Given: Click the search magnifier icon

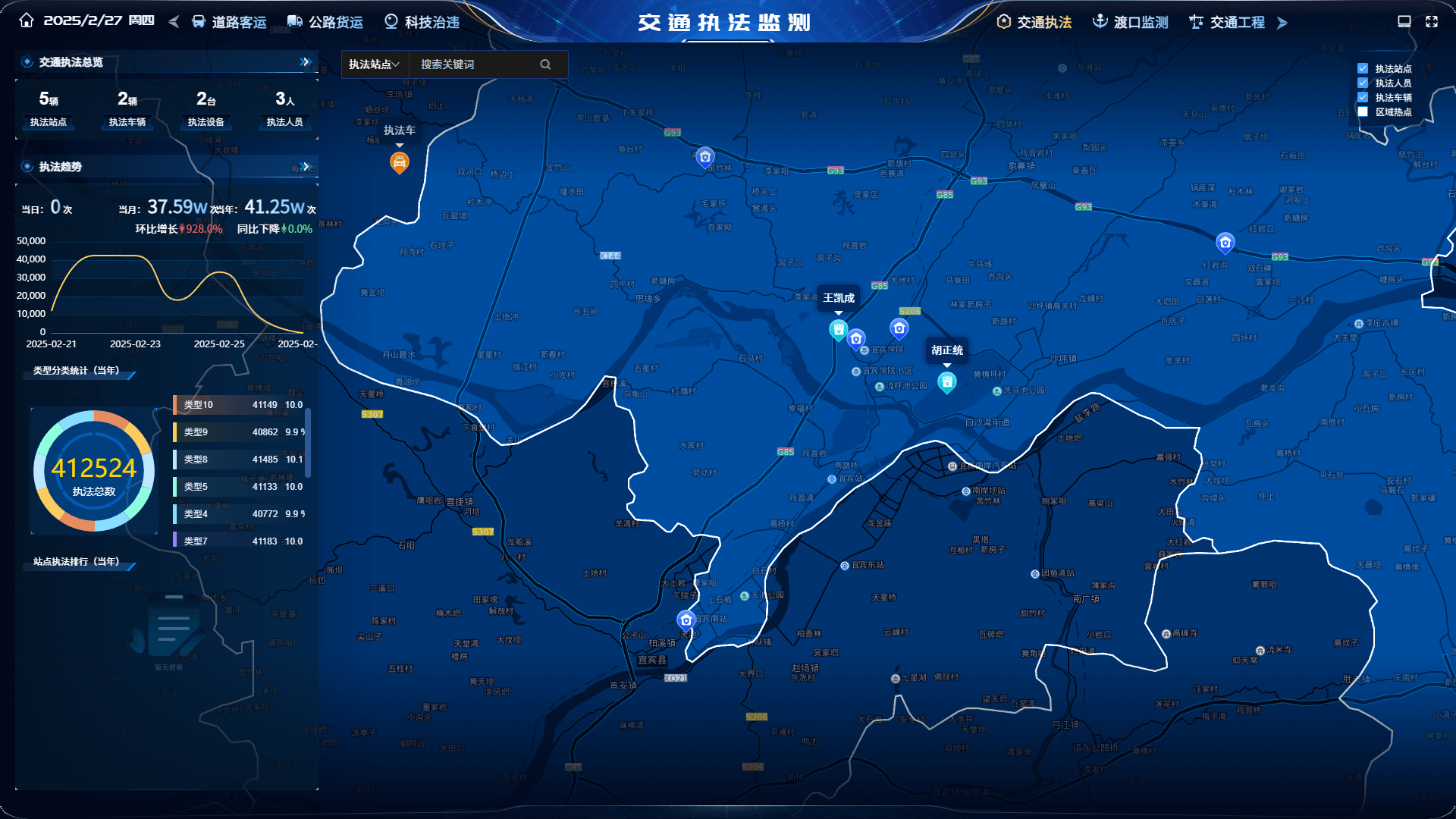Looking at the screenshot, I should (545, 64).
